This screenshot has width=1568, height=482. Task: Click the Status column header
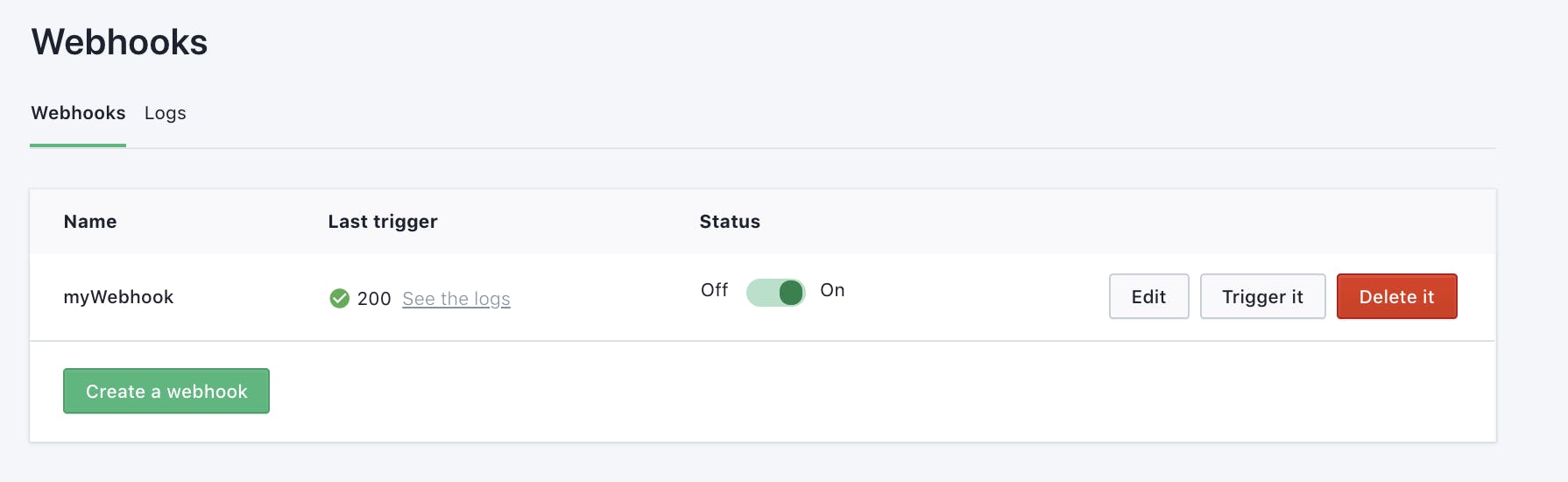(x=730, y=222)
